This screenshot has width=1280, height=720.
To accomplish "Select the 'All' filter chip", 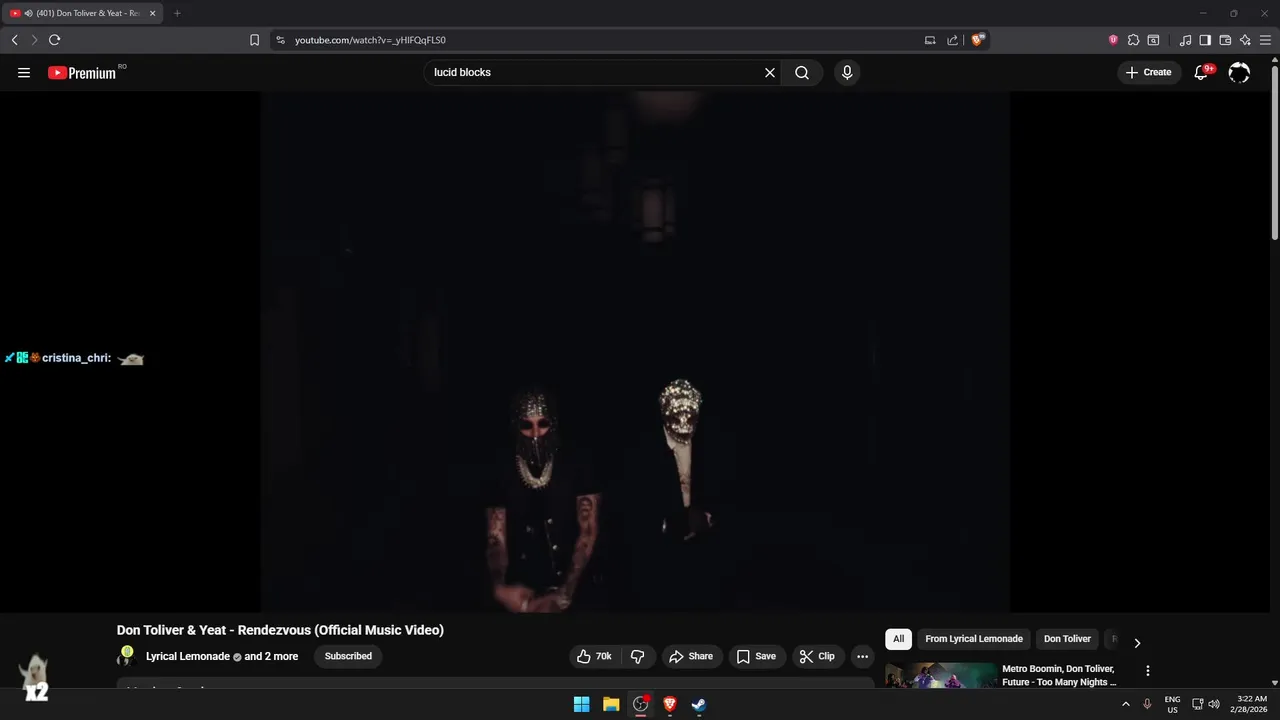I will coord(898,639).
